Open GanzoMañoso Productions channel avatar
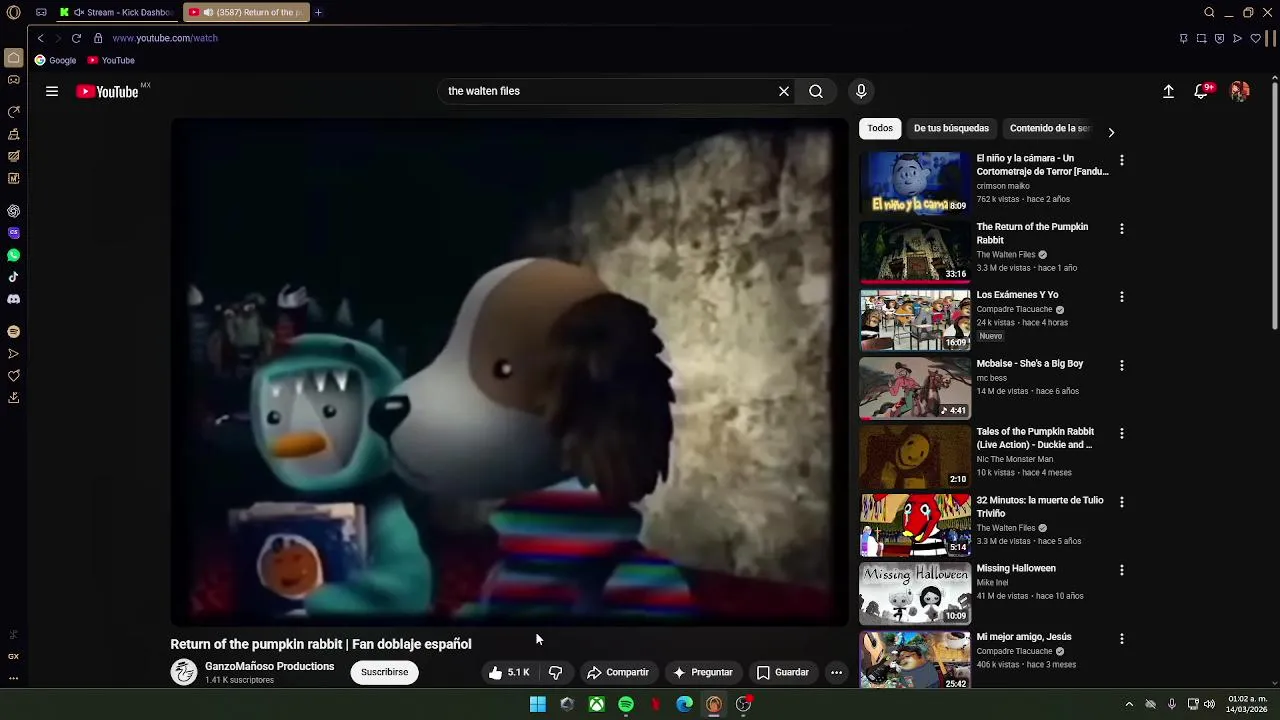This screenshot has width=1280, height=720. [x=184, y=672]
